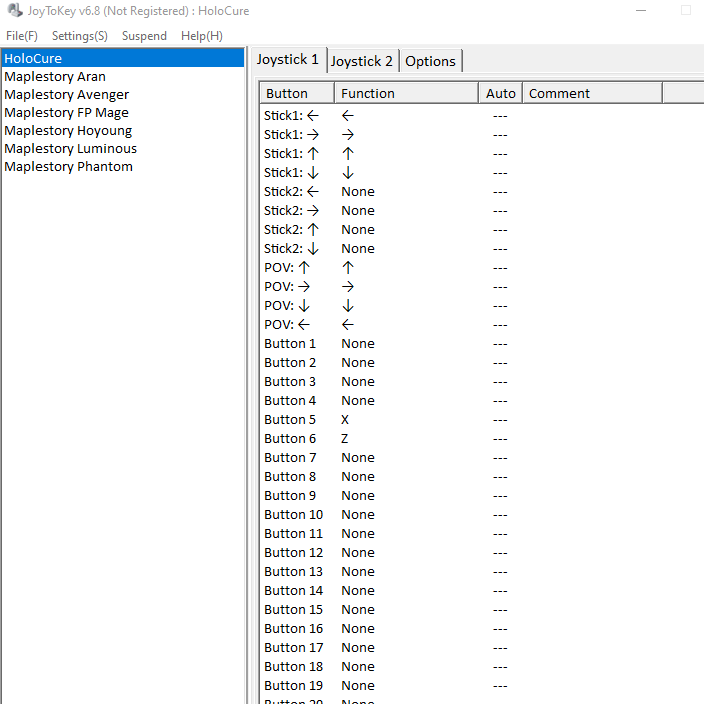This screenshot has width=704, height=704.
Task: Select the Maplestory Aran profile
Action: pyautogui.click(x=123, y=76)
